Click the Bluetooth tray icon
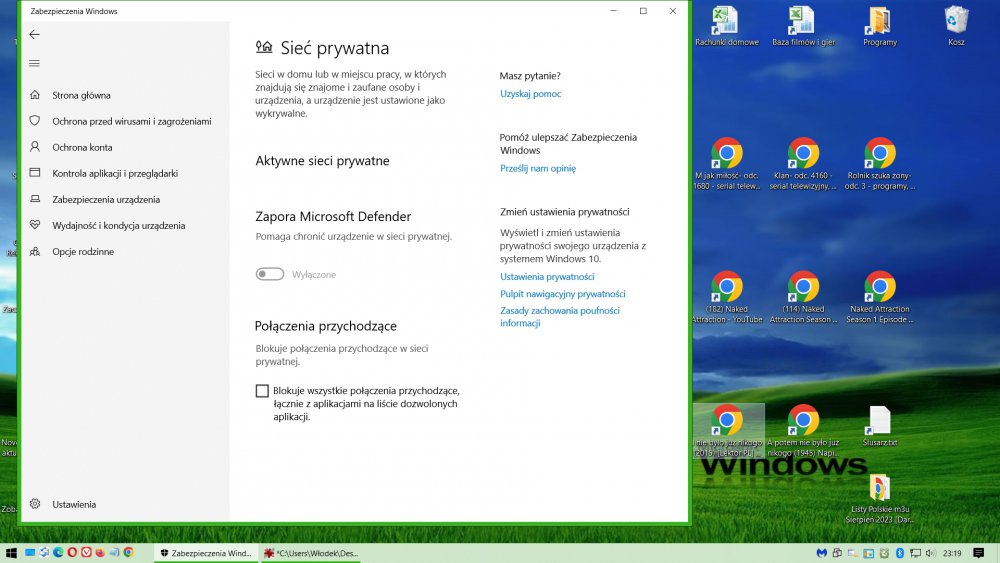The width and height of the screenshot is (1000, 563). point(900,553)
